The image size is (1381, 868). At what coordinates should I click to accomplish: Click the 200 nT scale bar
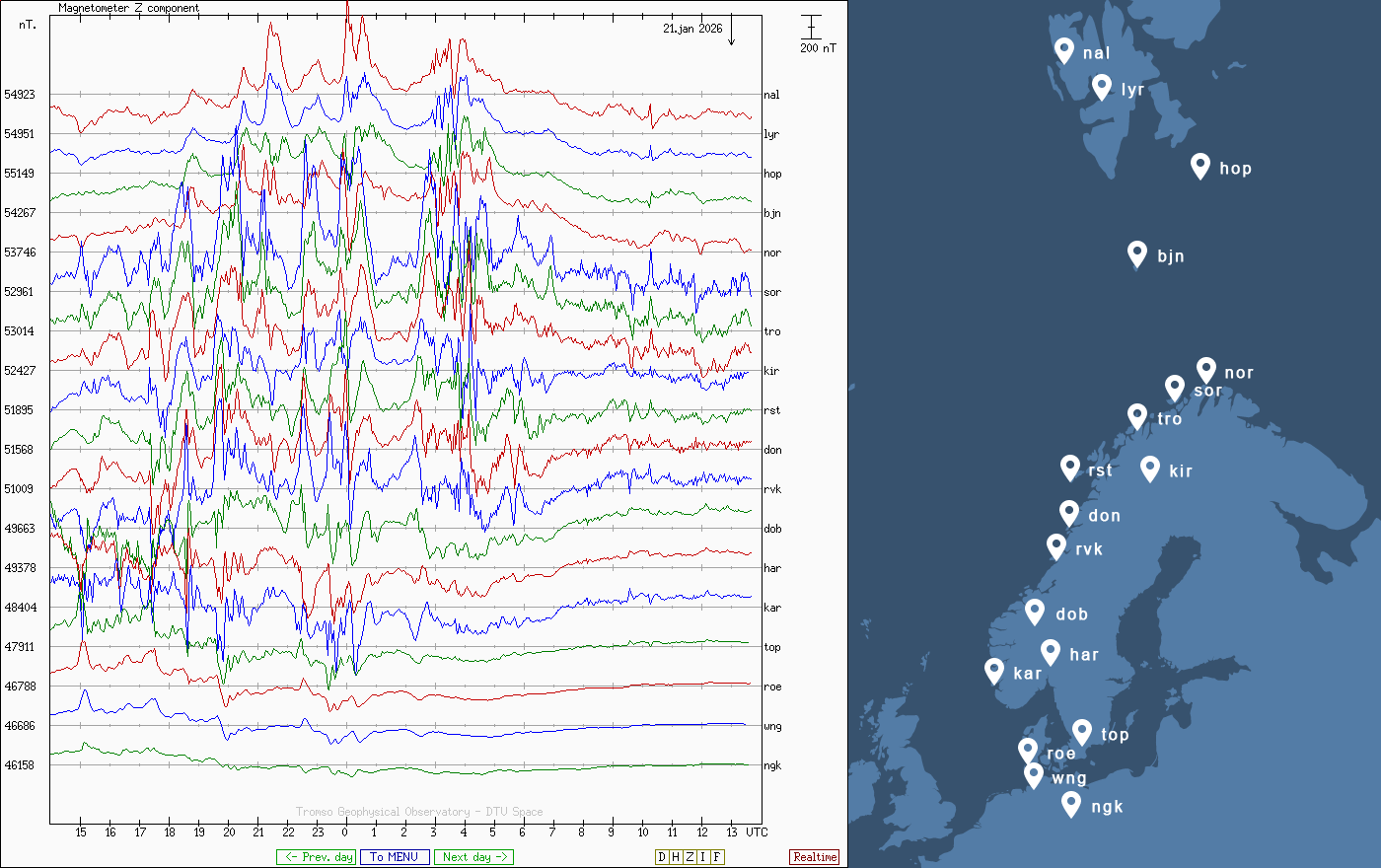pyautogui.click(x=811, y=27)
